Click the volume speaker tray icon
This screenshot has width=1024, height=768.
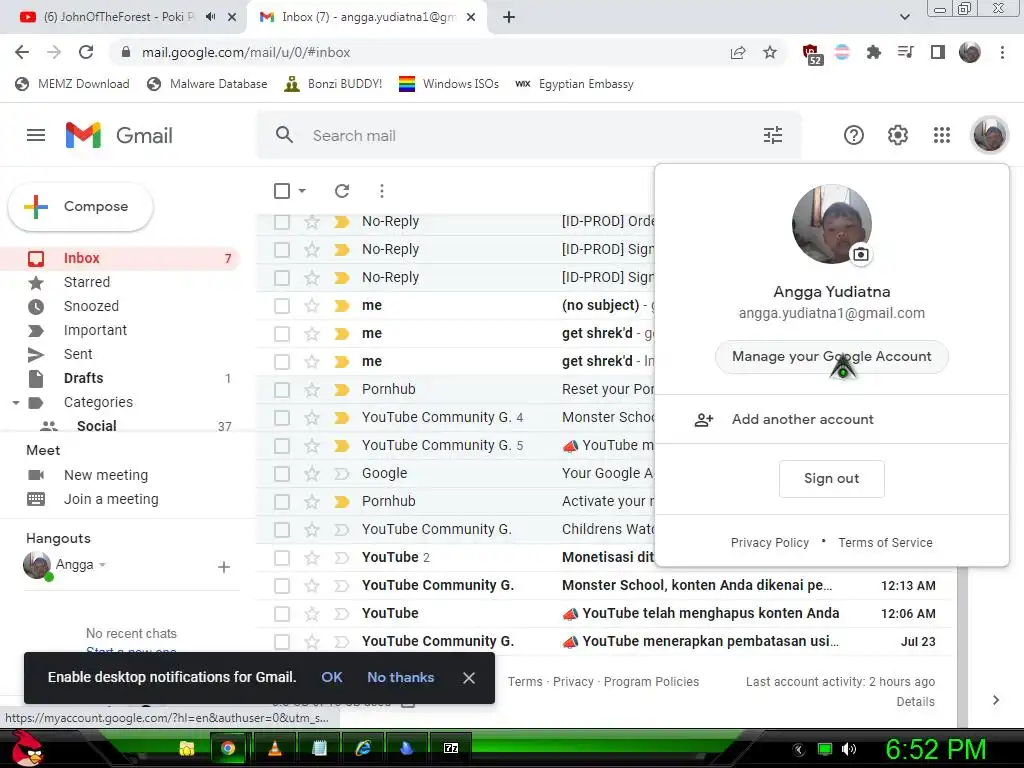click(848, 749)
